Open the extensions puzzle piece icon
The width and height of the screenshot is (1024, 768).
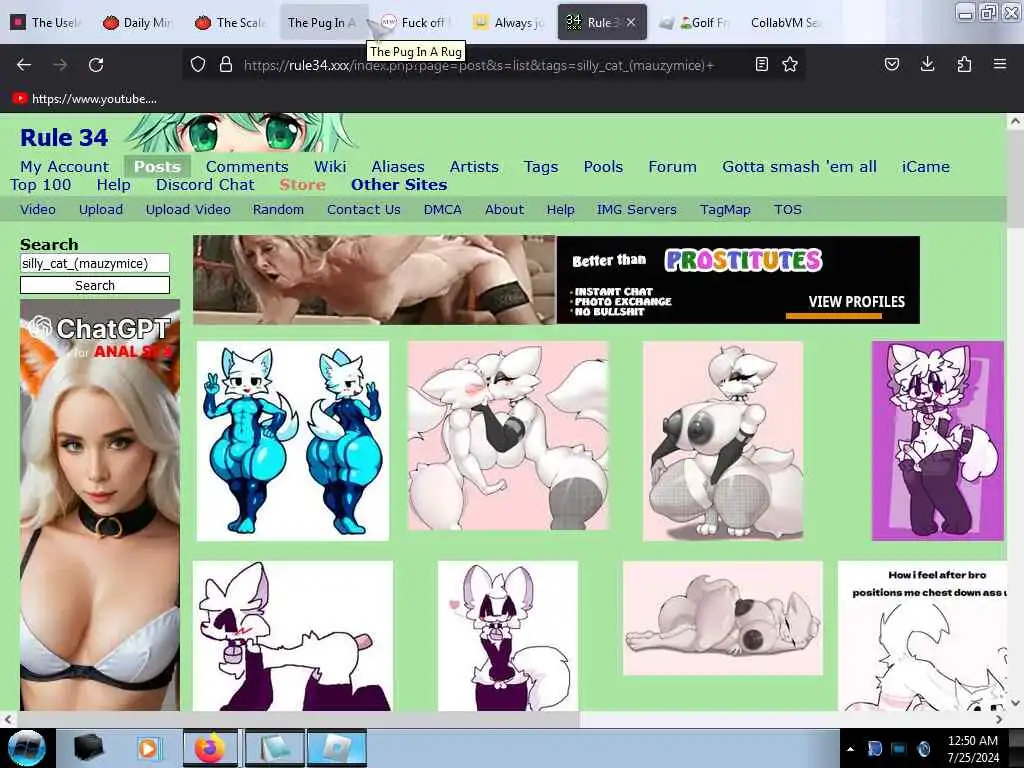click(964, 64)
